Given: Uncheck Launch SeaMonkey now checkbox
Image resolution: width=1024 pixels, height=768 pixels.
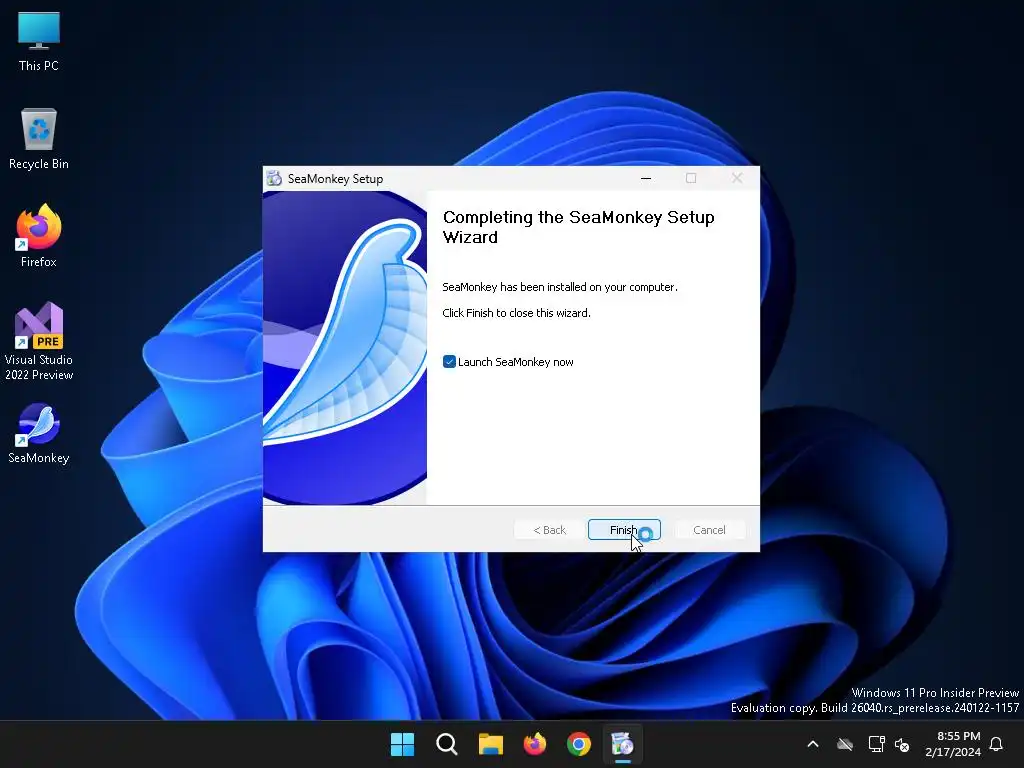Looking at the screenshot, I should click(449, 362).
